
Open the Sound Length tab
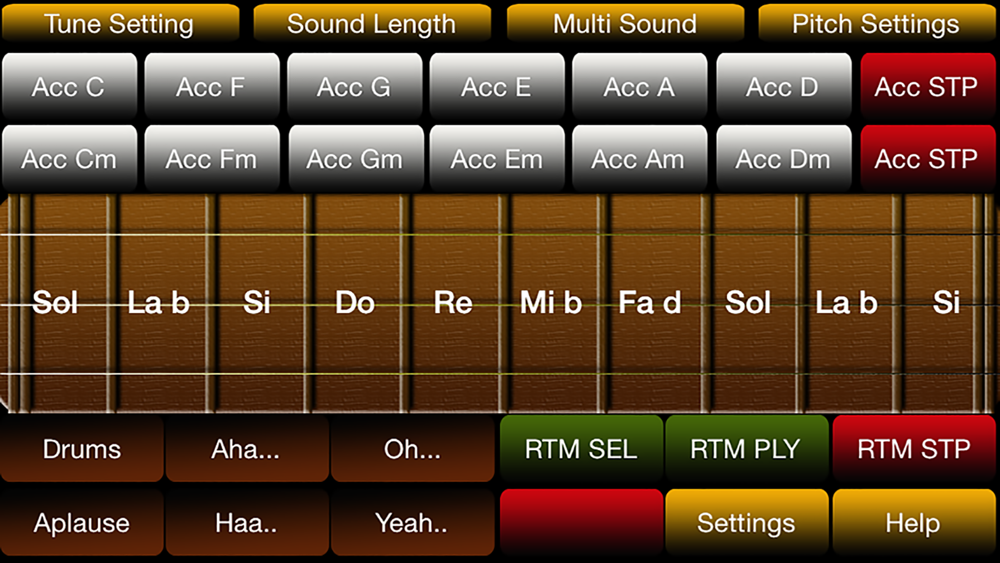coord(372,23)
